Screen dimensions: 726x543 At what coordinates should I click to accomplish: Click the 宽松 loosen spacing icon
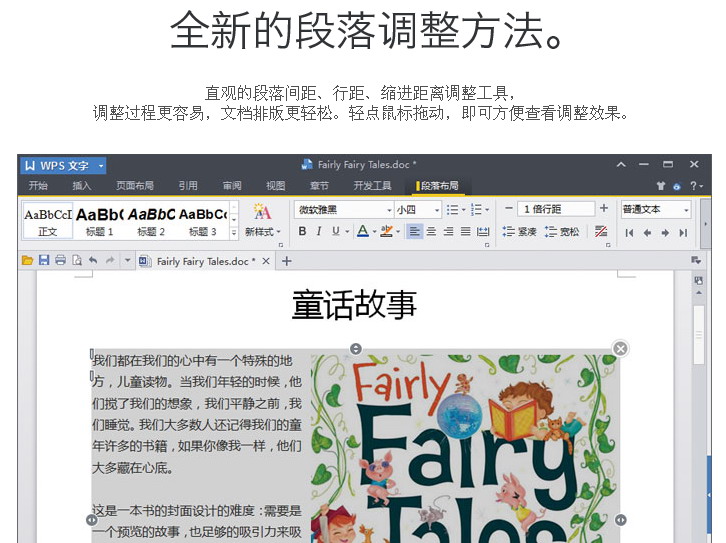click(x=562, y=232)
